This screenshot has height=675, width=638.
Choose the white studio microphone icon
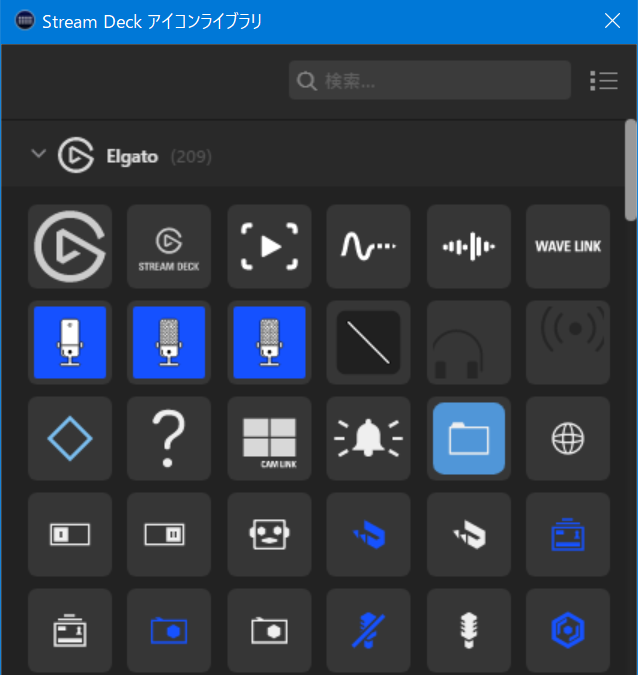[x=469, y=630]
